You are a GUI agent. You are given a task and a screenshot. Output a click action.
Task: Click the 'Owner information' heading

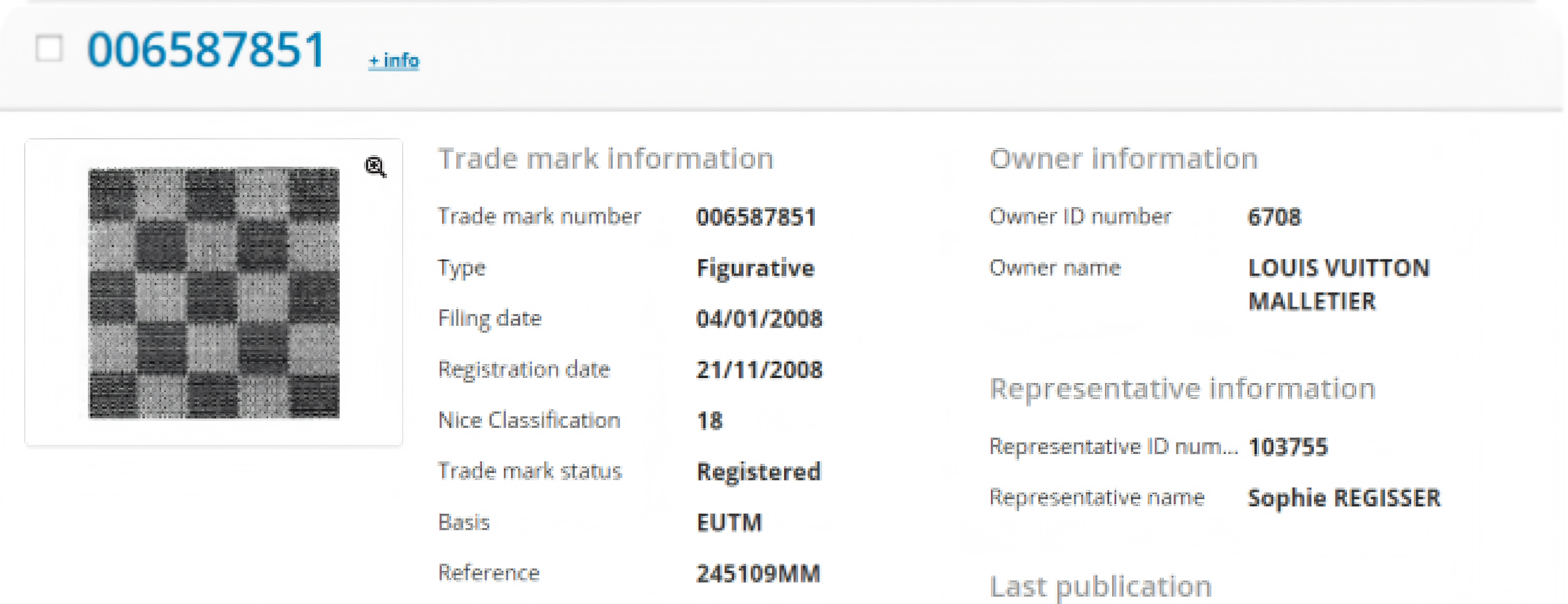click(x=1124, y=159)
